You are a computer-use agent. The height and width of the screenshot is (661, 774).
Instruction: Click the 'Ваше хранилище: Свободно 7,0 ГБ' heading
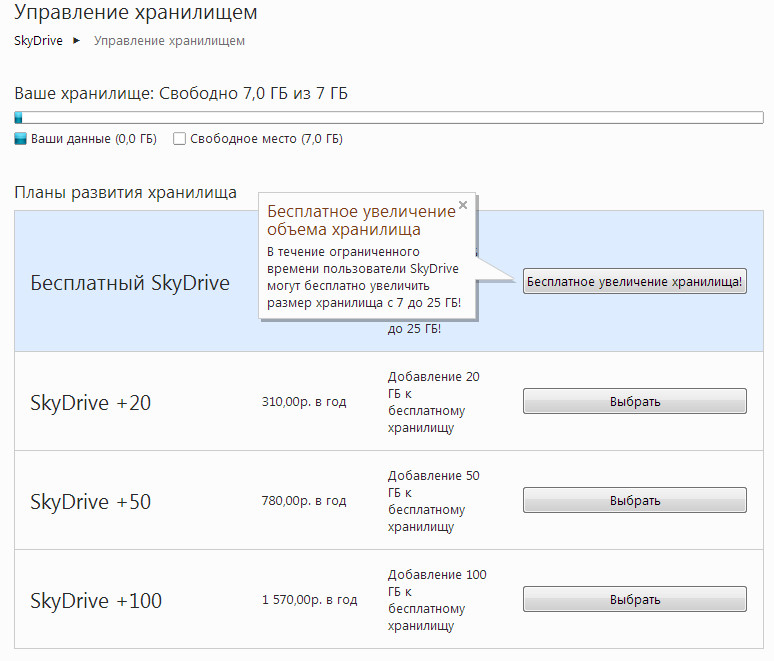coord(181,93)
